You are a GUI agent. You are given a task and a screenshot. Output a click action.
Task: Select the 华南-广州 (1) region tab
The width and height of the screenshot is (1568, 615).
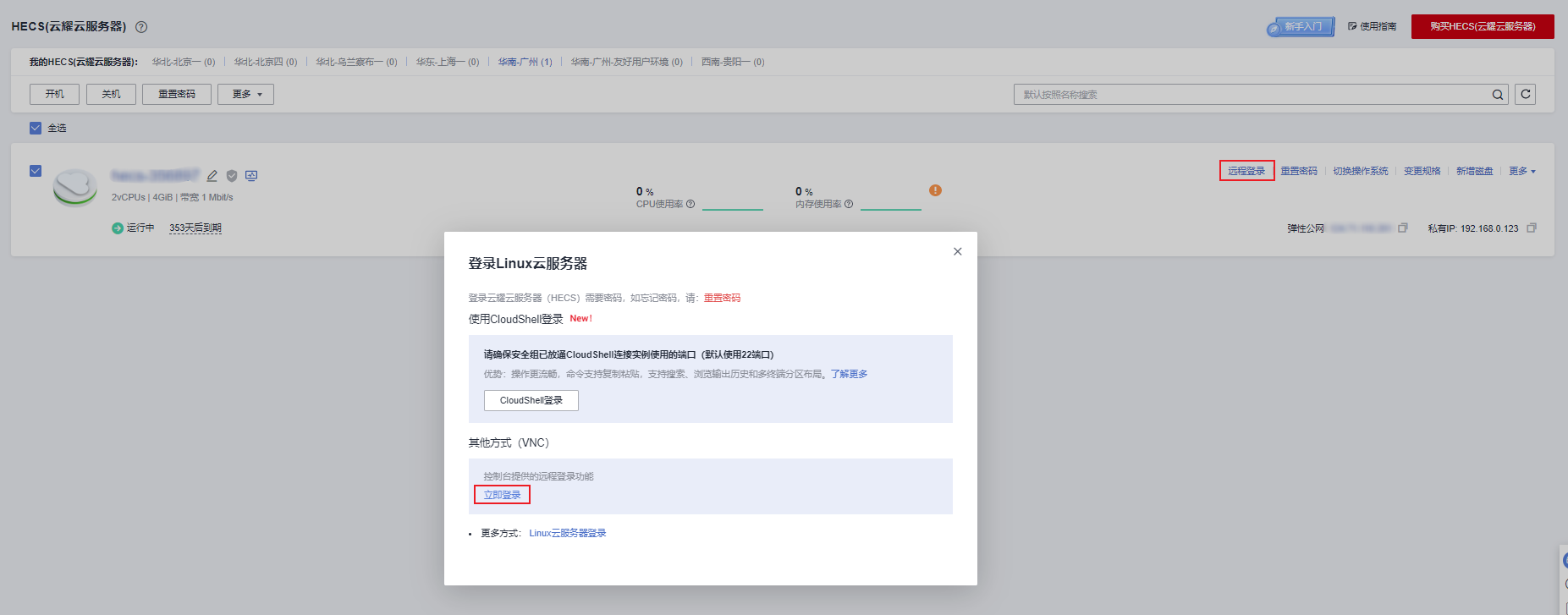point(525,62)
